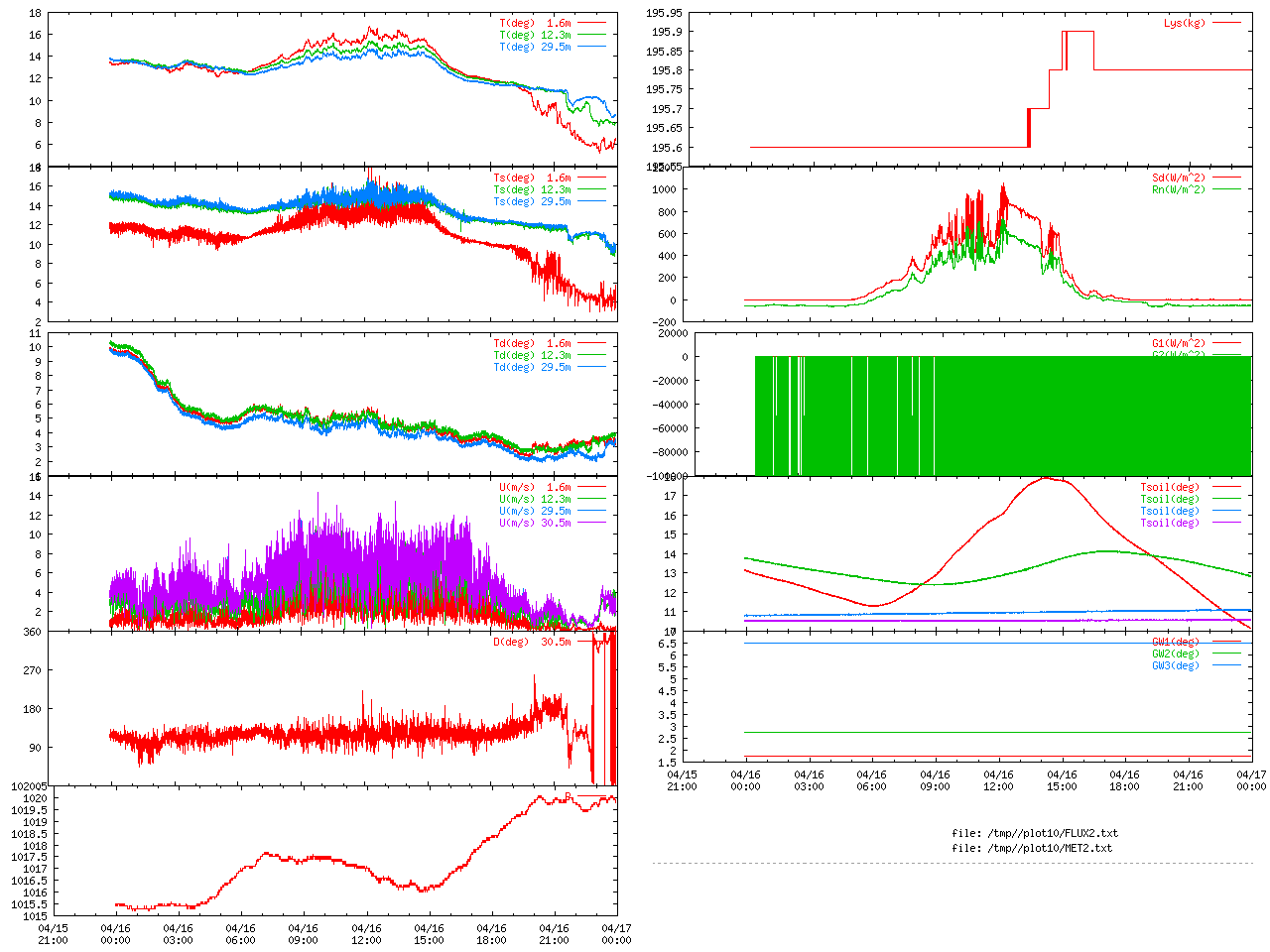Click the red T(deg) 1.6m legend line

(x=591, y=23)
